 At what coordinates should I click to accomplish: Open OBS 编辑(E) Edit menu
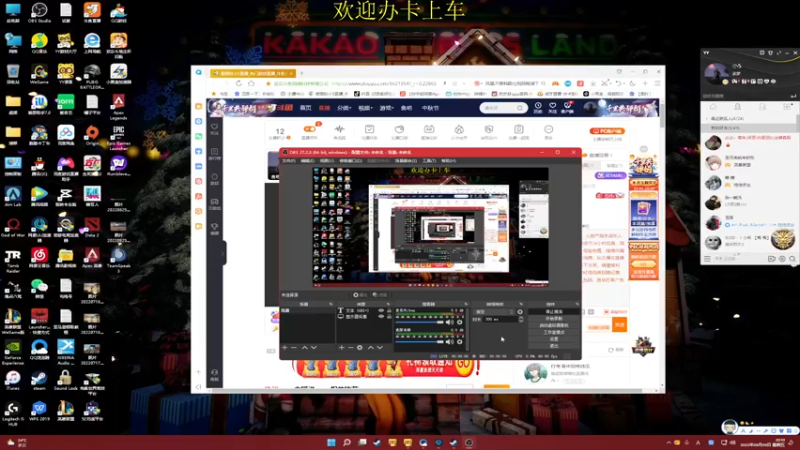308,161
